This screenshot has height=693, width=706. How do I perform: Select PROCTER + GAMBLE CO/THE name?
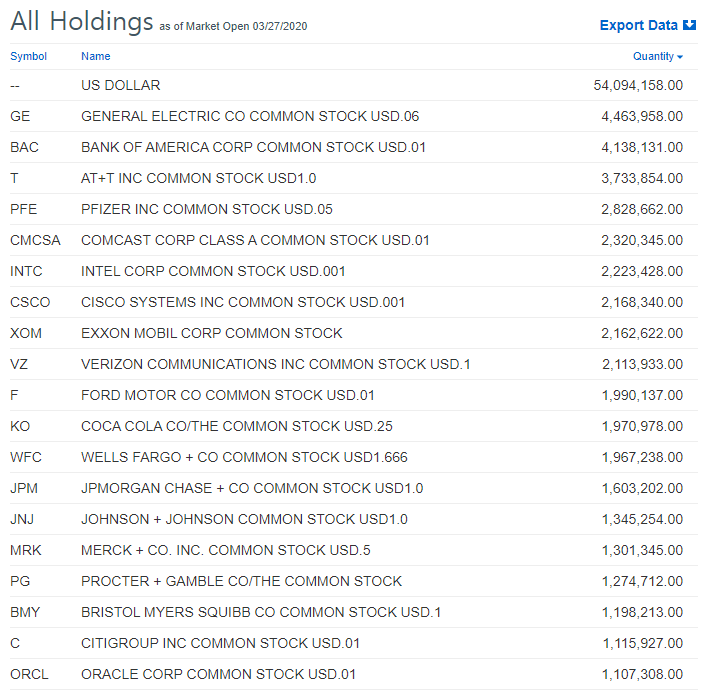[241, 581]
